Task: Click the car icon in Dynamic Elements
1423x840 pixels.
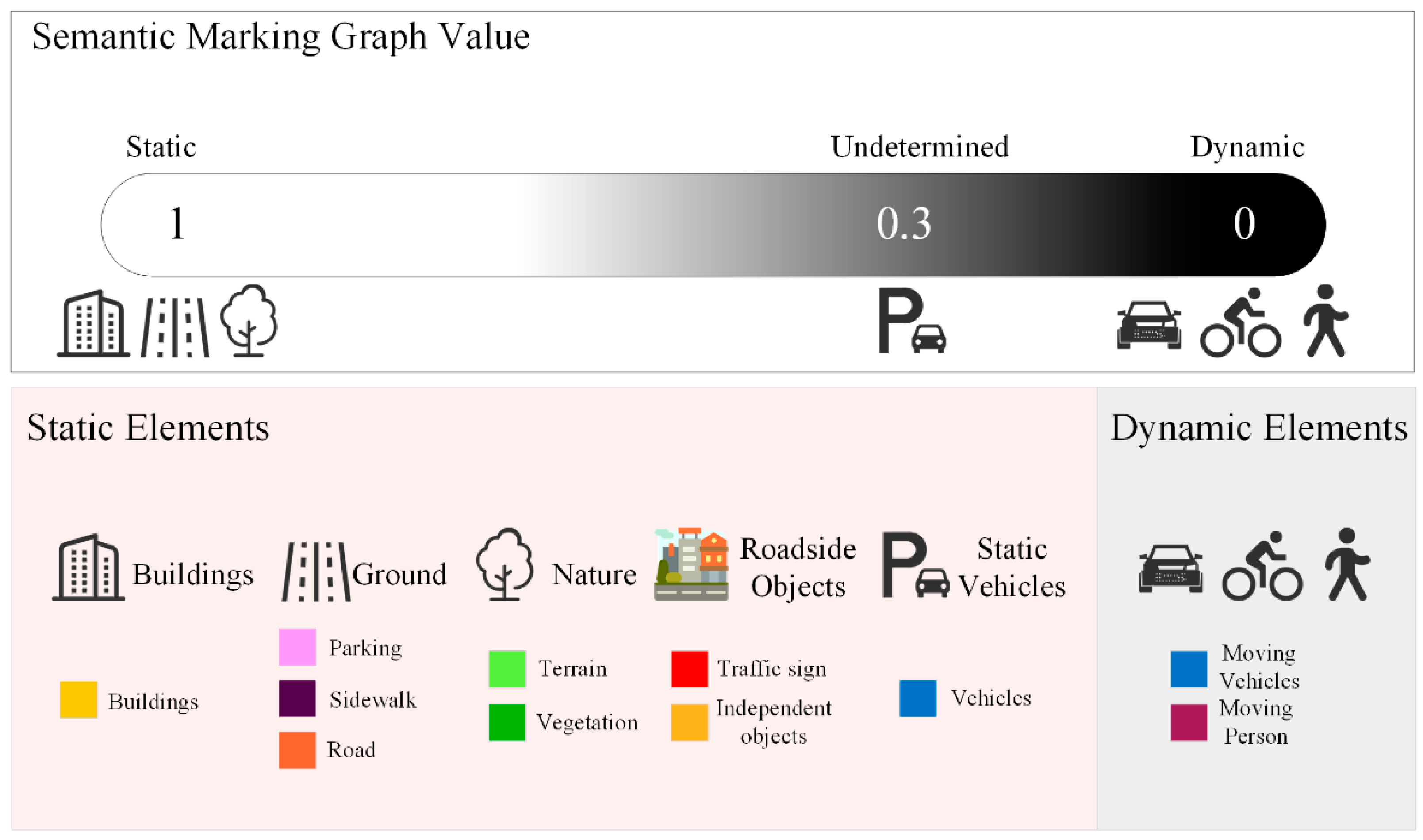Action: coord(1170,568)
